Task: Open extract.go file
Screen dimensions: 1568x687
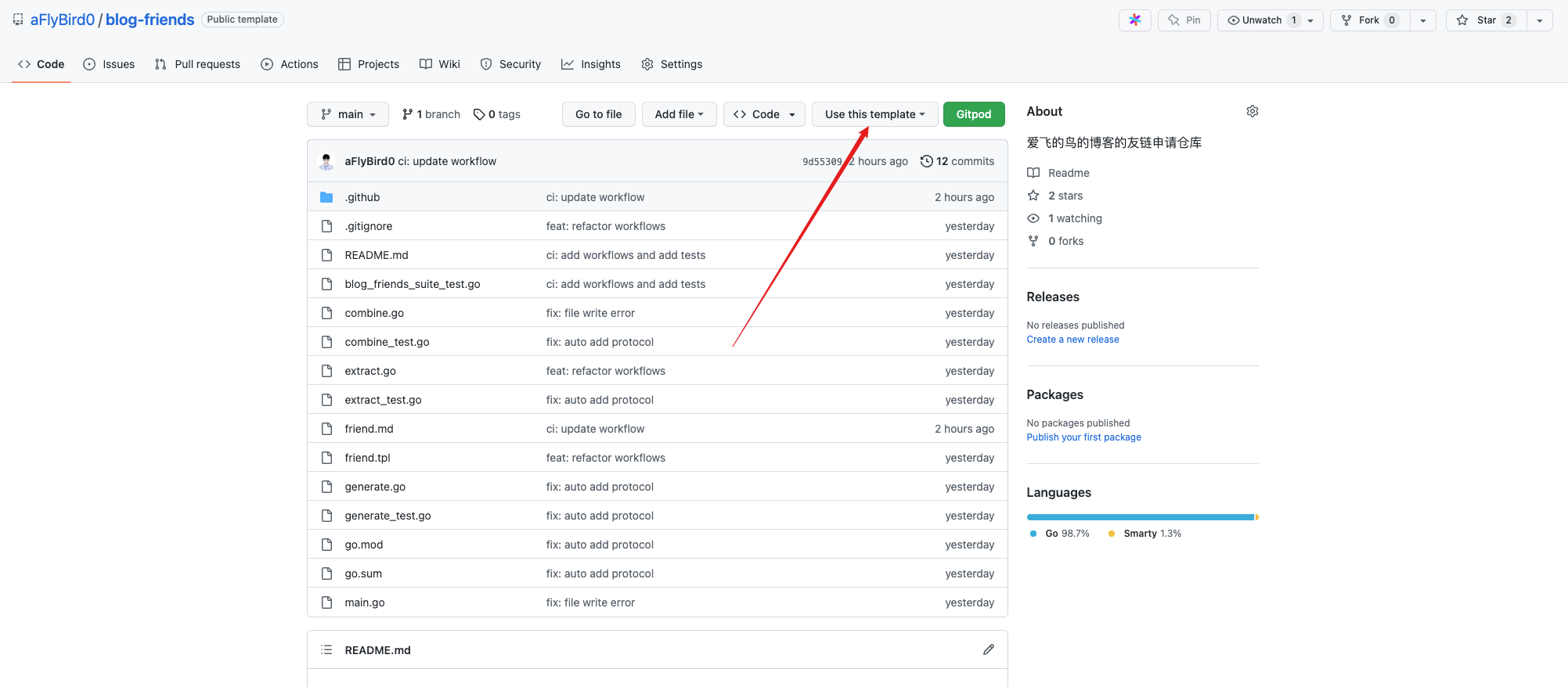Action: click(370, 371)
